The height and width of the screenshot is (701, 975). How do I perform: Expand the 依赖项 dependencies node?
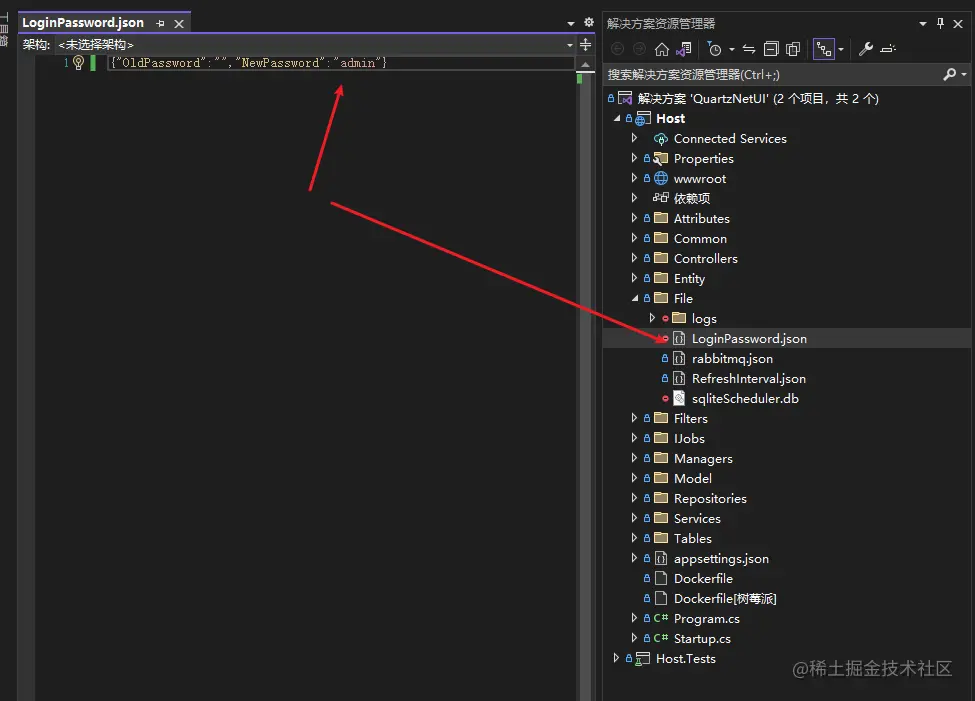[634, 198]
